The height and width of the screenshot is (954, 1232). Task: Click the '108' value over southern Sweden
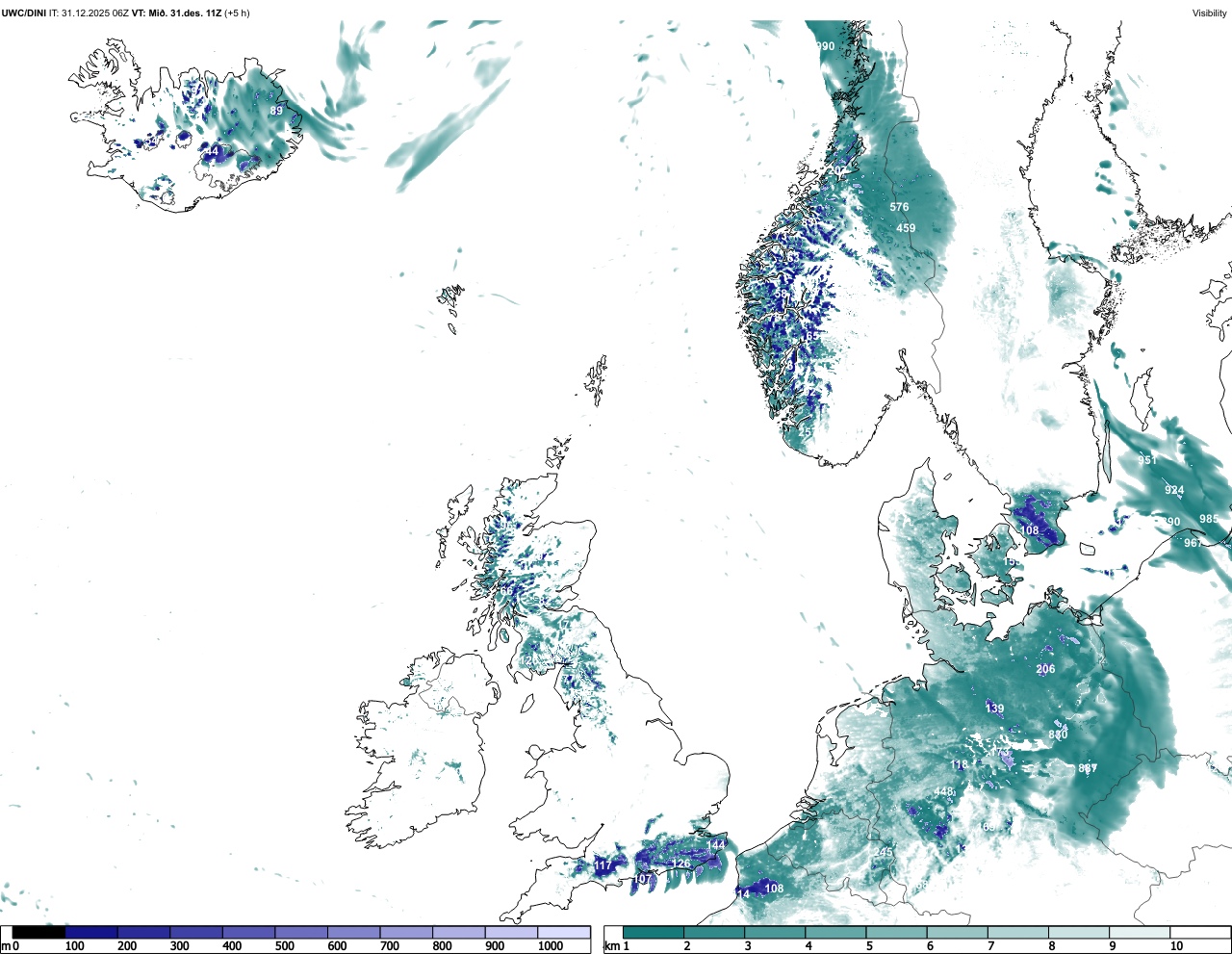1030,530
